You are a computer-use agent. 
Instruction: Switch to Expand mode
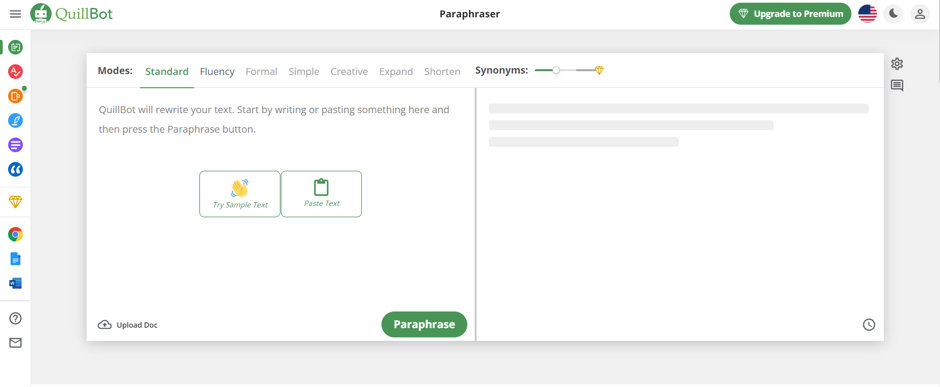396,71
